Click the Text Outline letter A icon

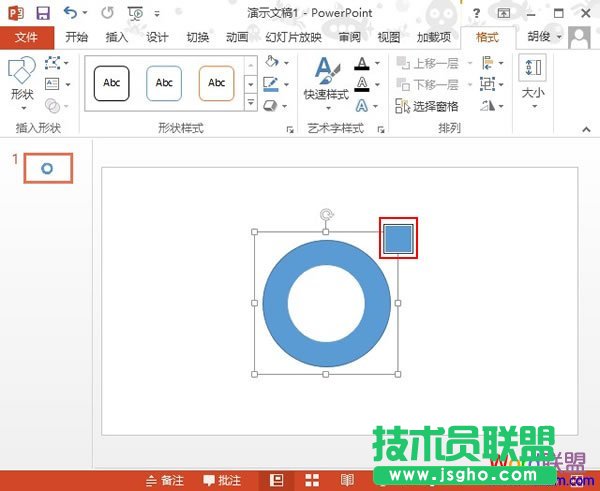(x=362, y=85)
